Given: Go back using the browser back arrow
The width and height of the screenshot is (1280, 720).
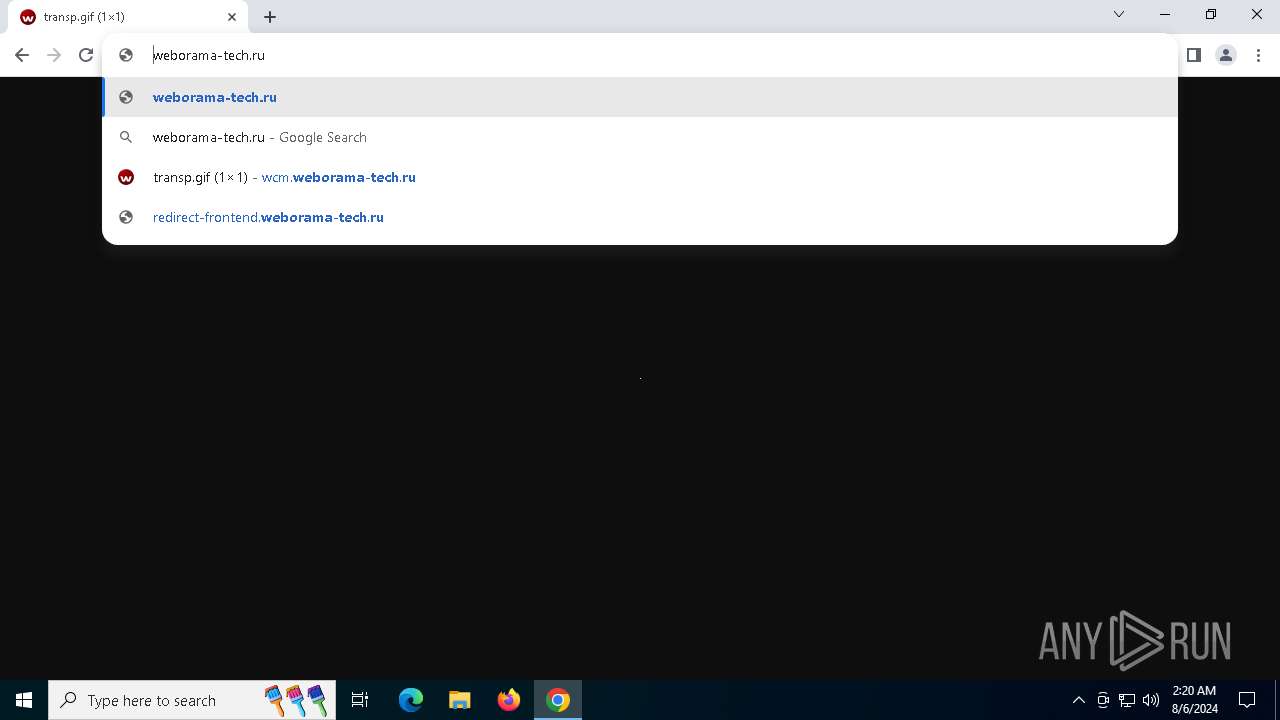Looking at the screenshot, I should [22, 55].
